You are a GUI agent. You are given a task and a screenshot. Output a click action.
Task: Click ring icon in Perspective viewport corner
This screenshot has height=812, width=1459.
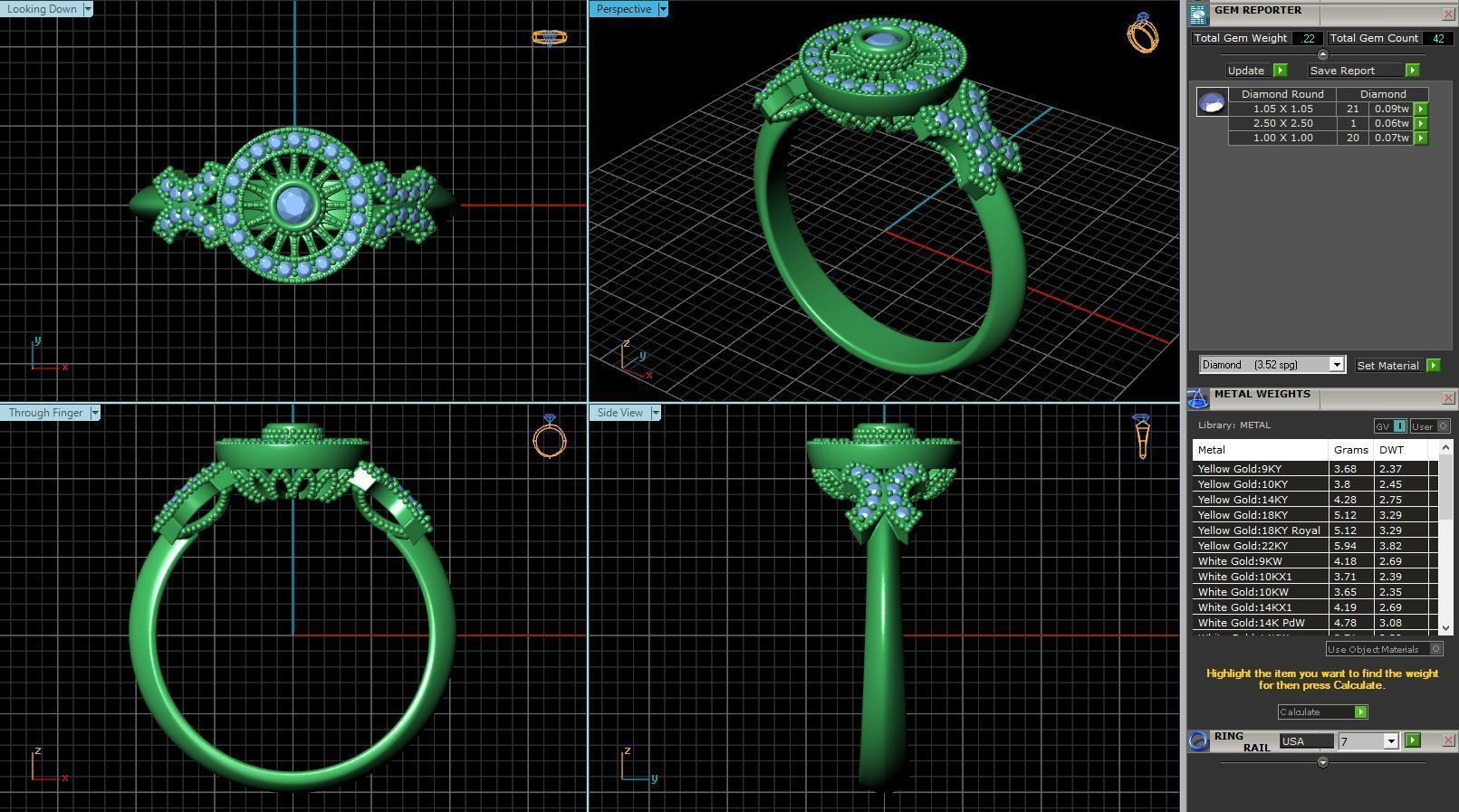click(1142, 33)
